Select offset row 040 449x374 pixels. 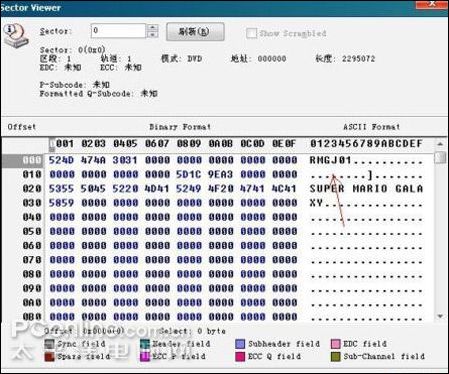[x=32, y=217]
